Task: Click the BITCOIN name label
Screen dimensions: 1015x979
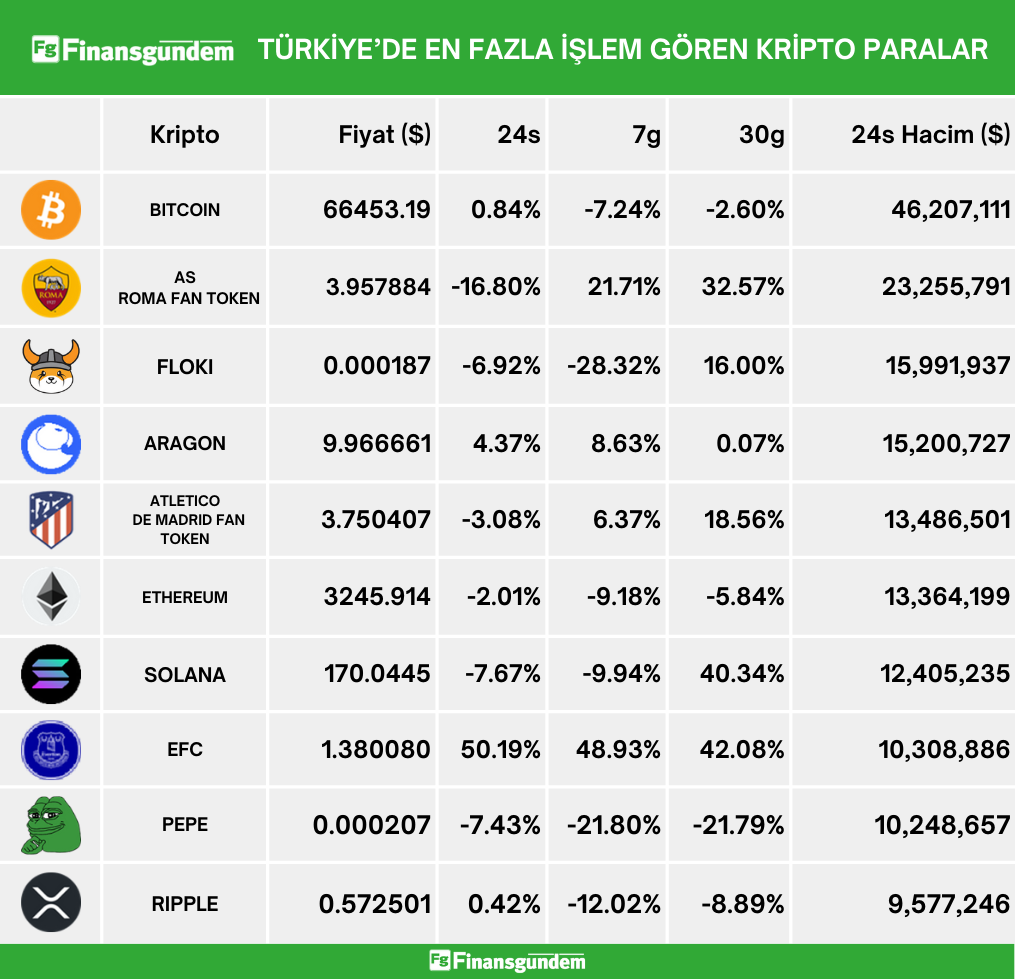Action: coord(185,210)
